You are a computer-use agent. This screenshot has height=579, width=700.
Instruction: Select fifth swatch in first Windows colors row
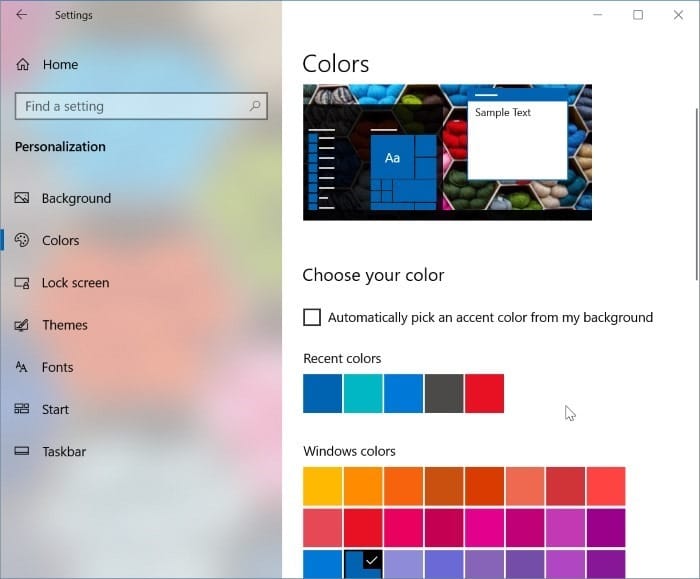click(485, 486)
